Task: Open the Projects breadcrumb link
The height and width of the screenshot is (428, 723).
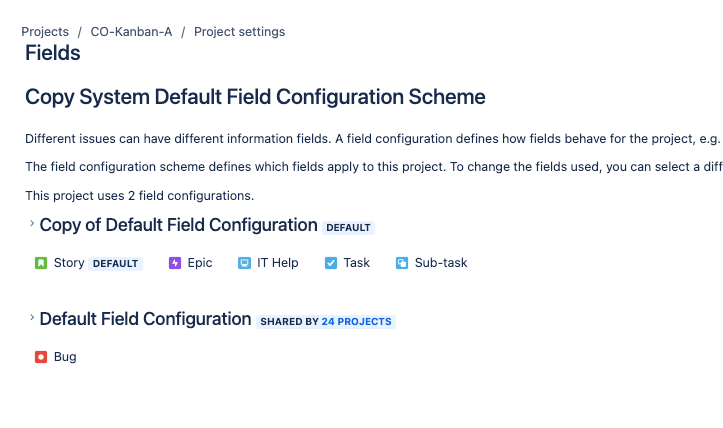Action: click(x=45, y=32)
